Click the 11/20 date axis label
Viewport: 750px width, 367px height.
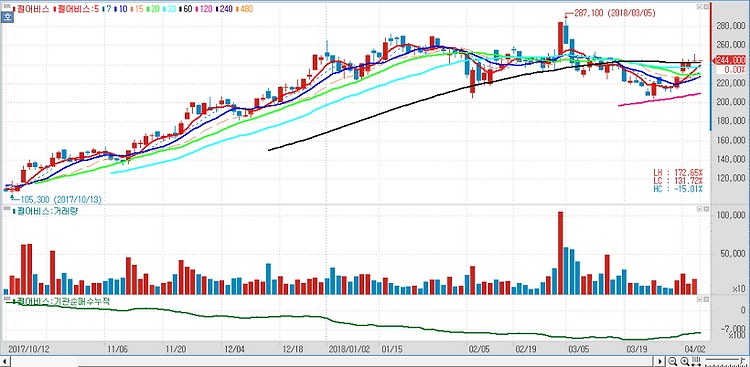(x=176, y=349)
